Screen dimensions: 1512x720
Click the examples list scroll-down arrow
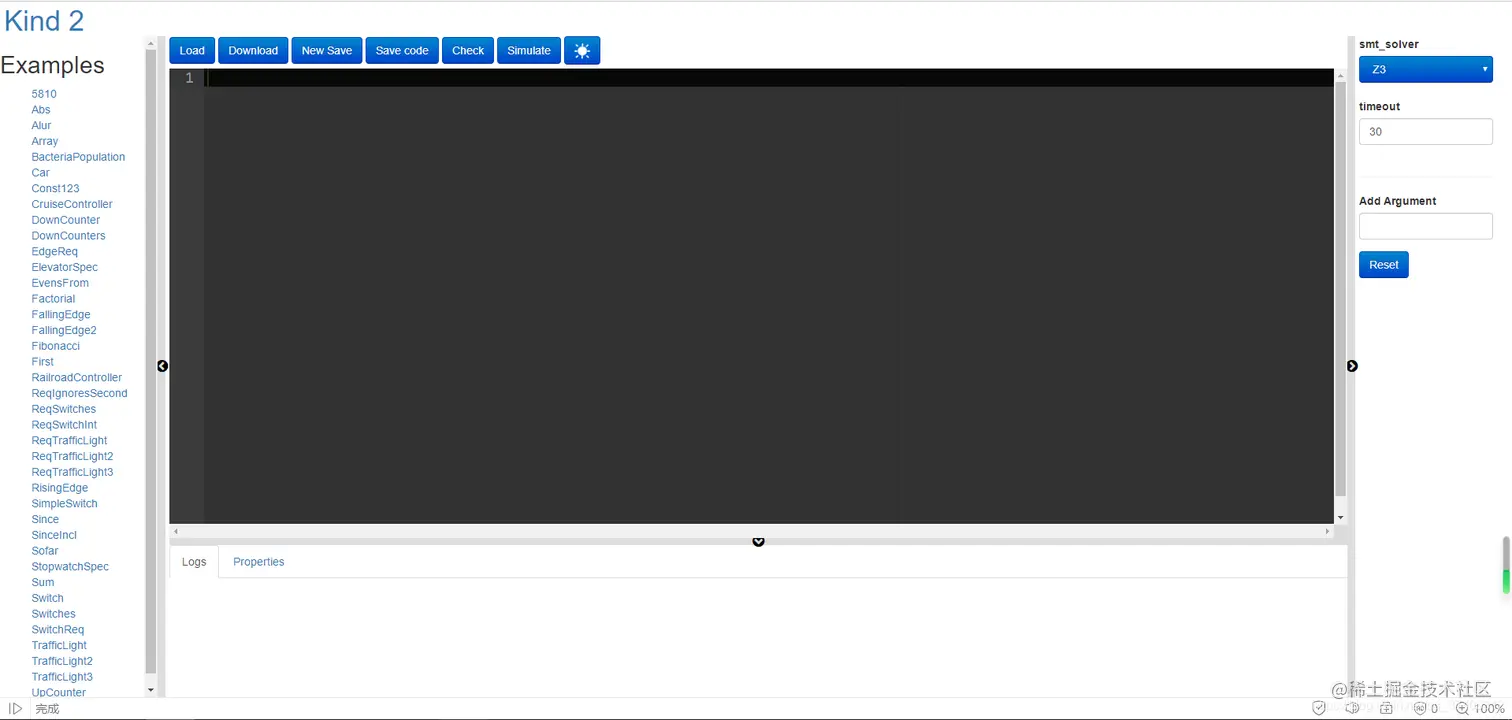pos(151,690)
